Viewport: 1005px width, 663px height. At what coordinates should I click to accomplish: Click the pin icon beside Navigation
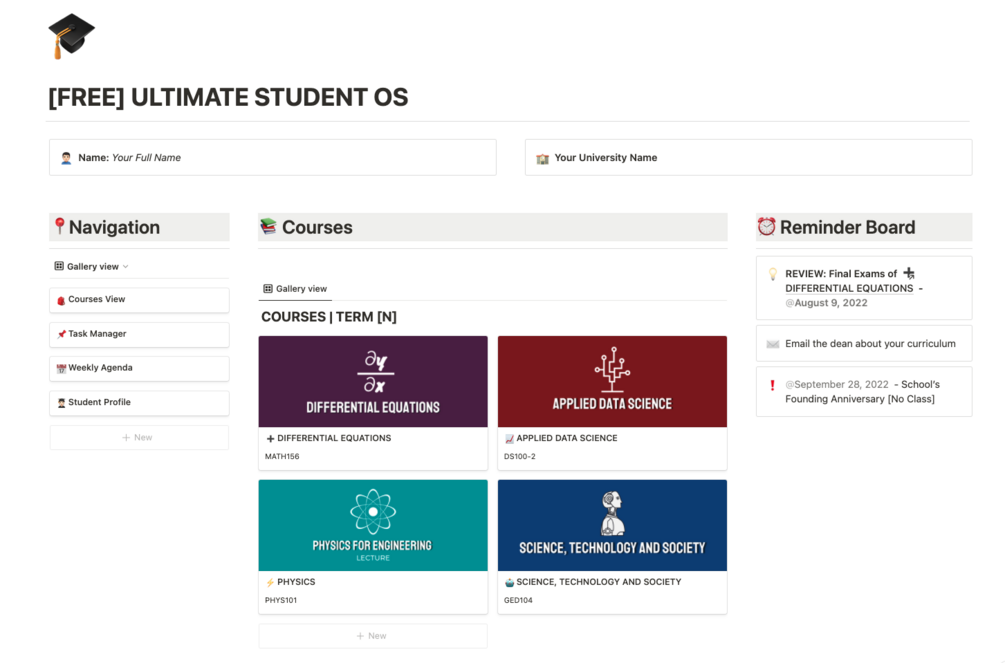pos(60,226)
